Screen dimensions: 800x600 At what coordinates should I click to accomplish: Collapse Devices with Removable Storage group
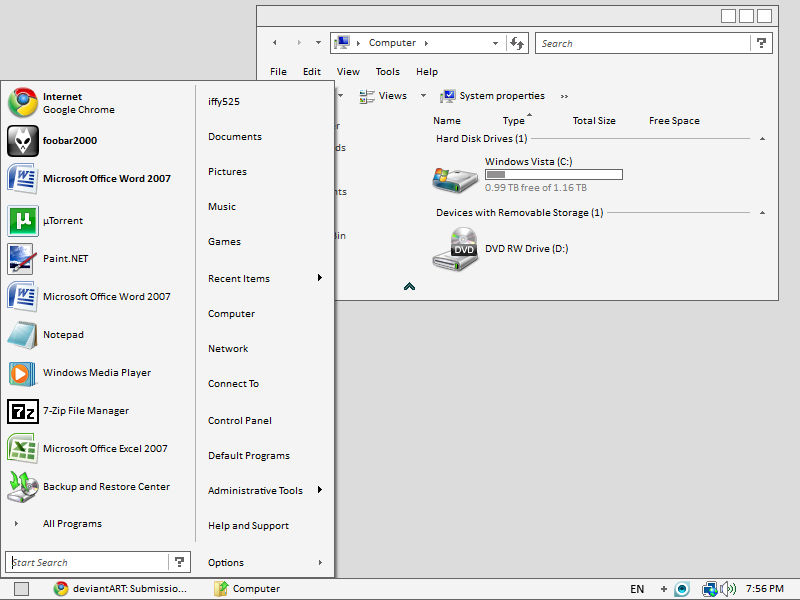762,213
